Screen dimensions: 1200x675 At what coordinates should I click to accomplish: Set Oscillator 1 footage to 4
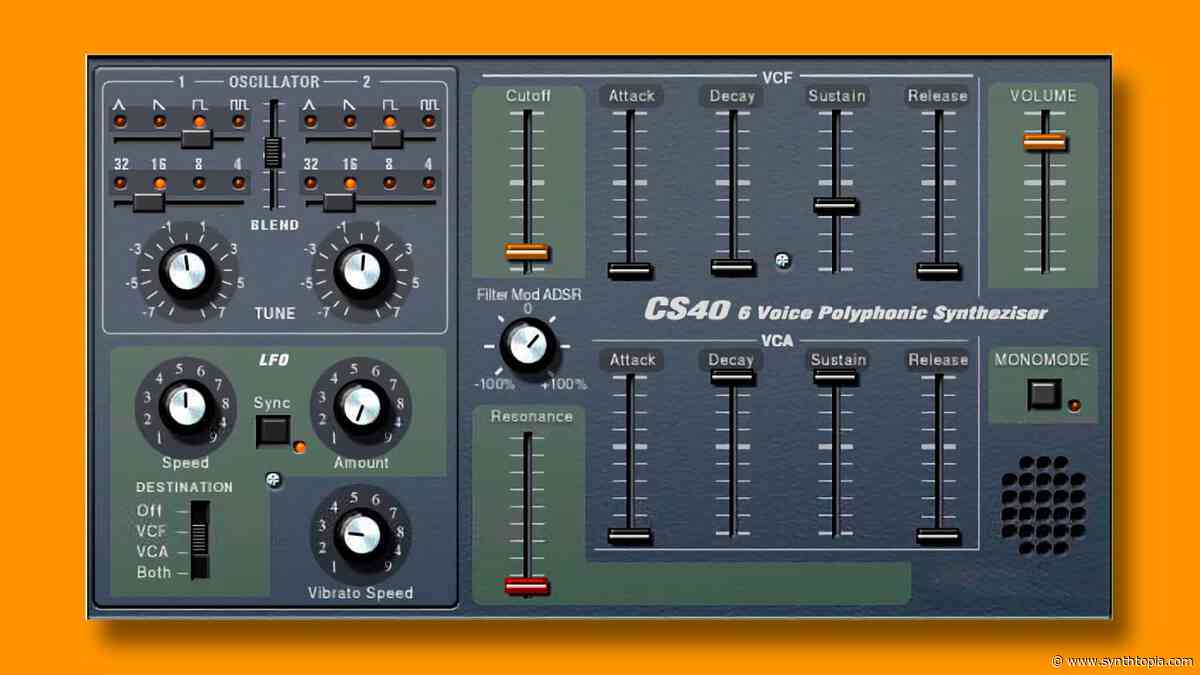238,183
